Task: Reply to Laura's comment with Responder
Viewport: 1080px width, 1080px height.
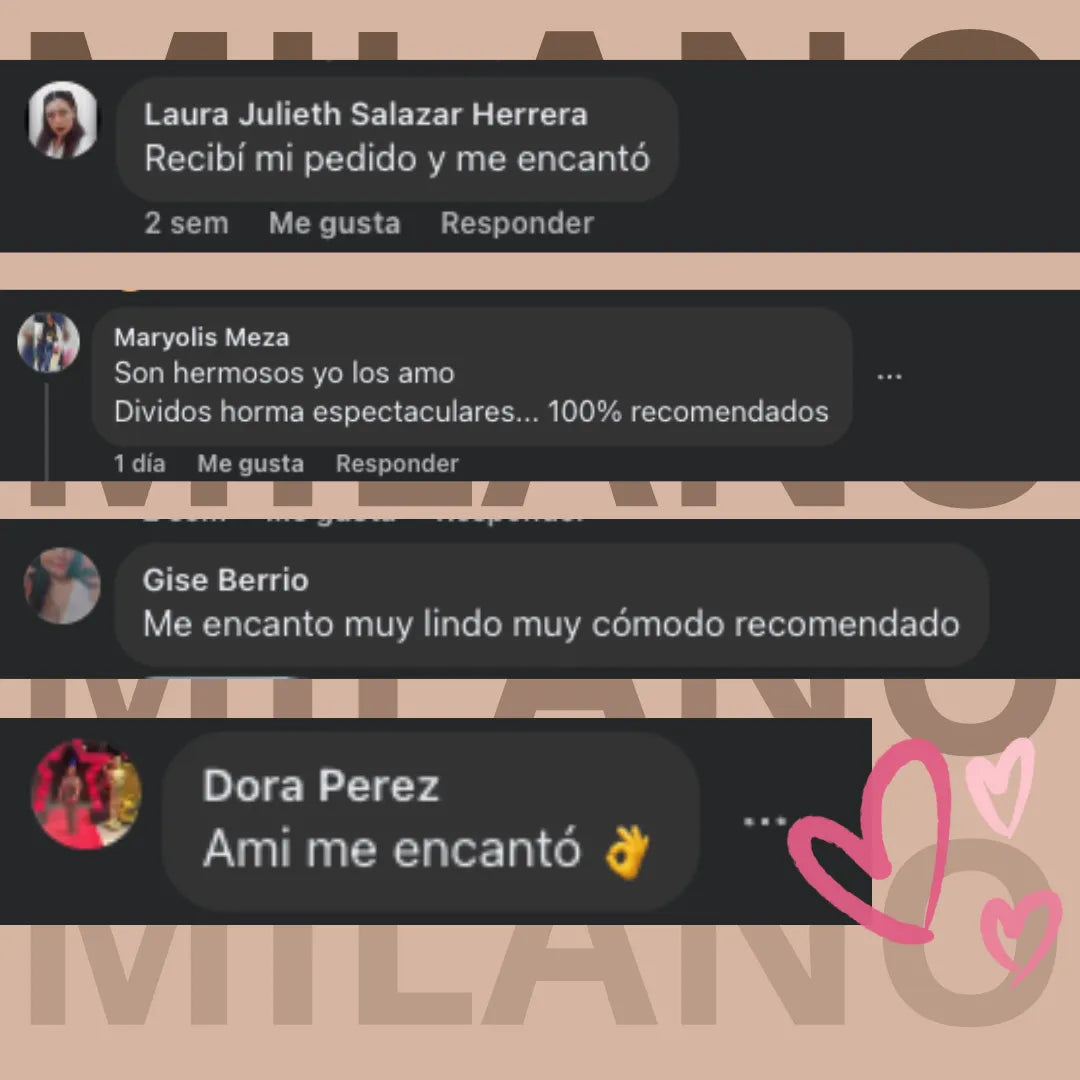Action: click(x=517, y=223)
